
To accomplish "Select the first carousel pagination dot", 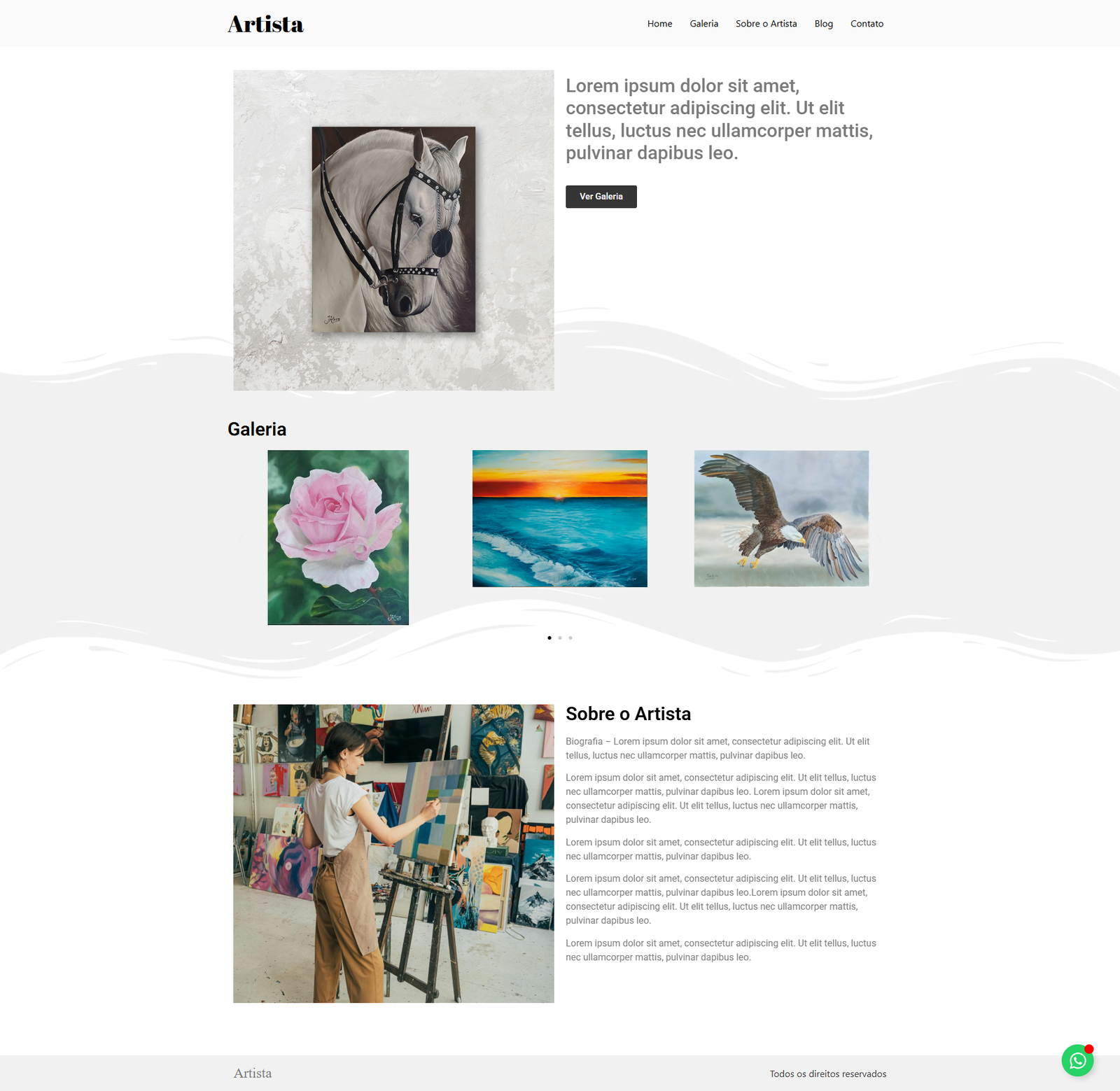I will pos(549,638).
